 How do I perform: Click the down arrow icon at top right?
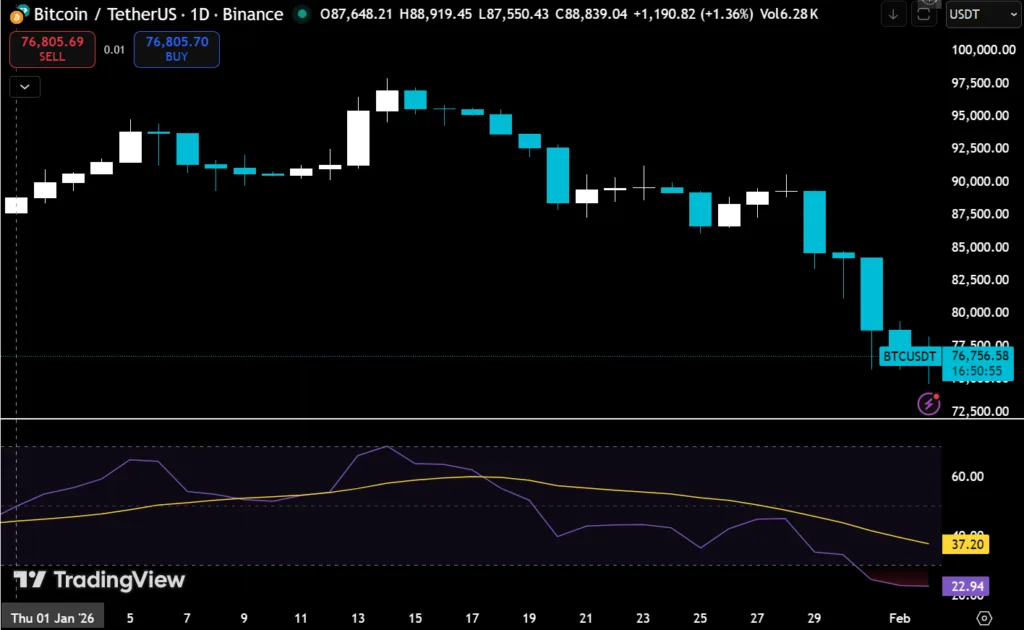(x=893, y=15)
